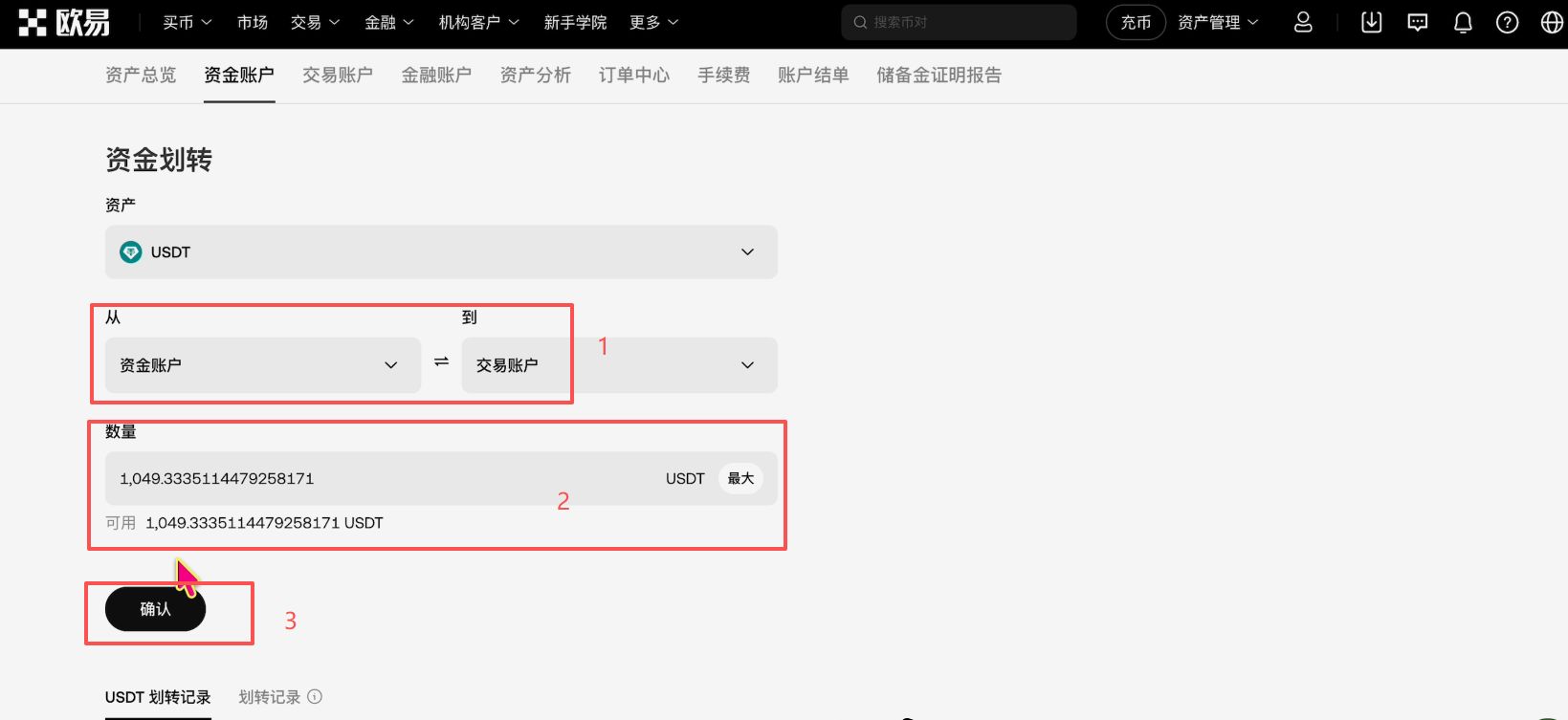Open the 资金账户 source account dropdown
This screenshot has width=1568, height=720.
(263, 365)
